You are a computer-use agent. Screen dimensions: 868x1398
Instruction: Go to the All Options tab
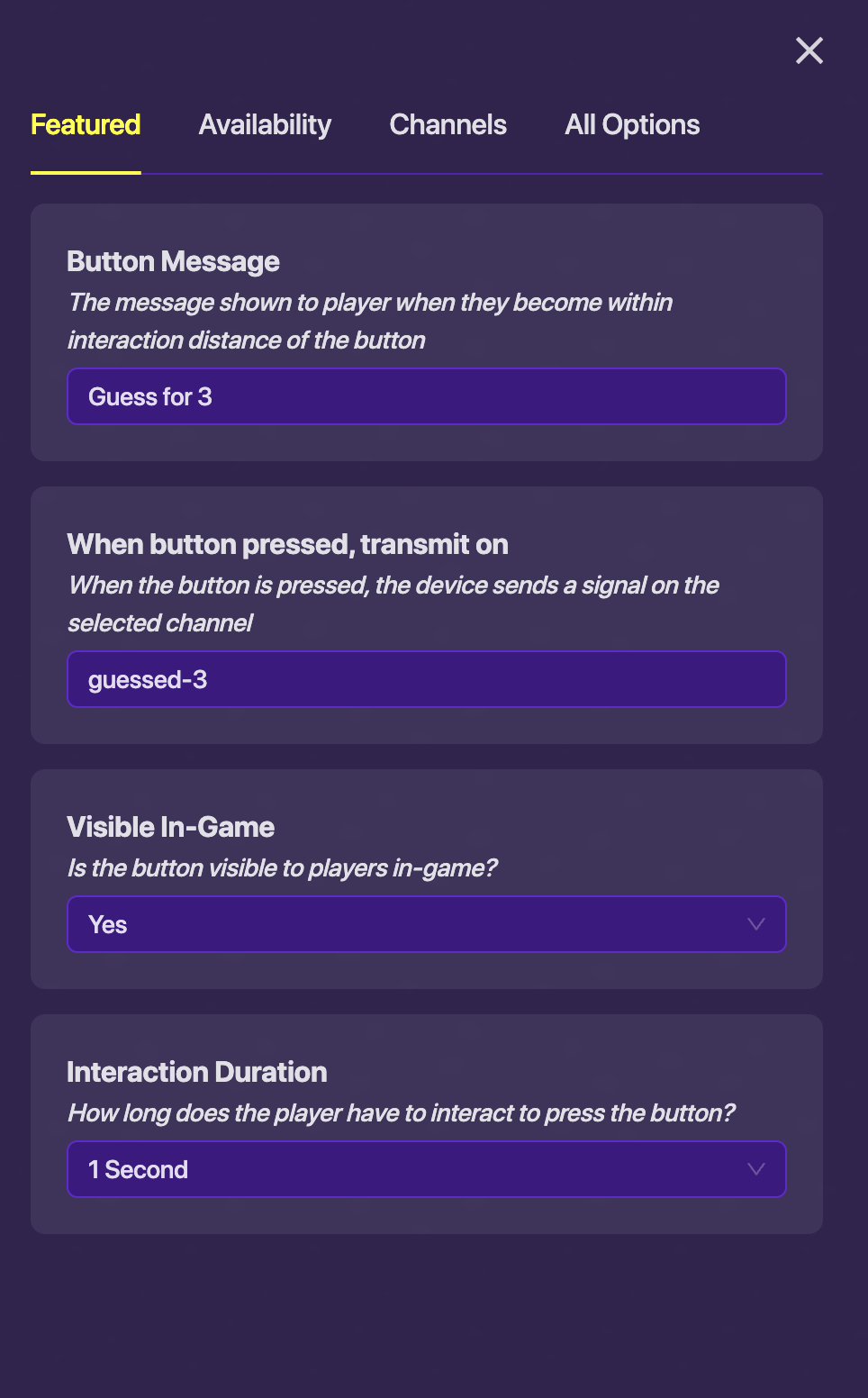(632, 124)
